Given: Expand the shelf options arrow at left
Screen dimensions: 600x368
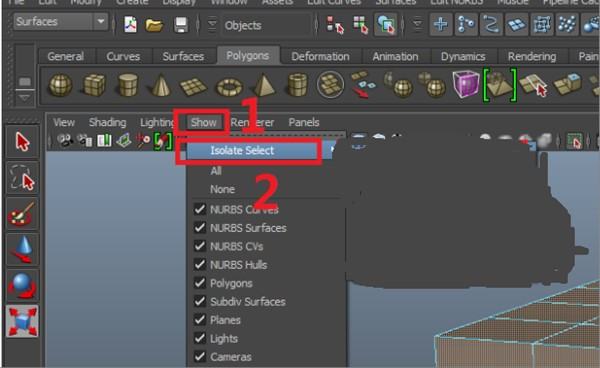Looking at the screenshot, I should (24, 98).
